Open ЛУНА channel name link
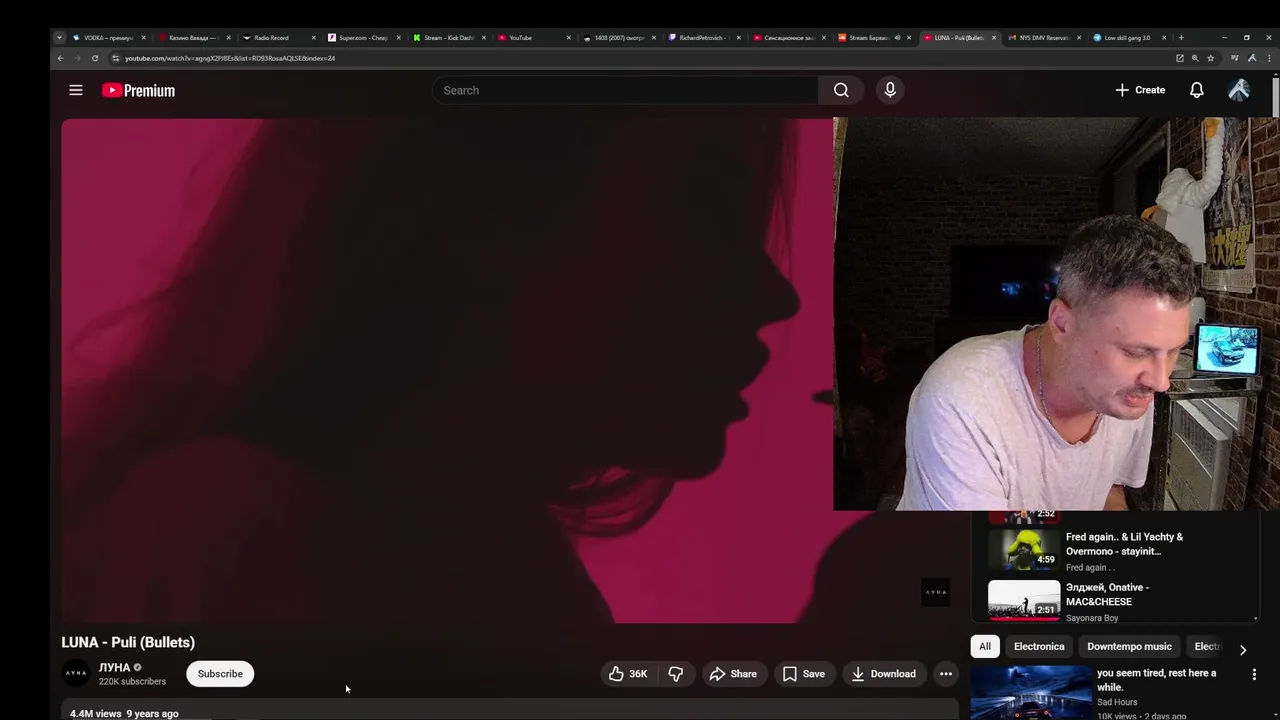Viewport: 1280px width, 720px height. coord(115,667)
